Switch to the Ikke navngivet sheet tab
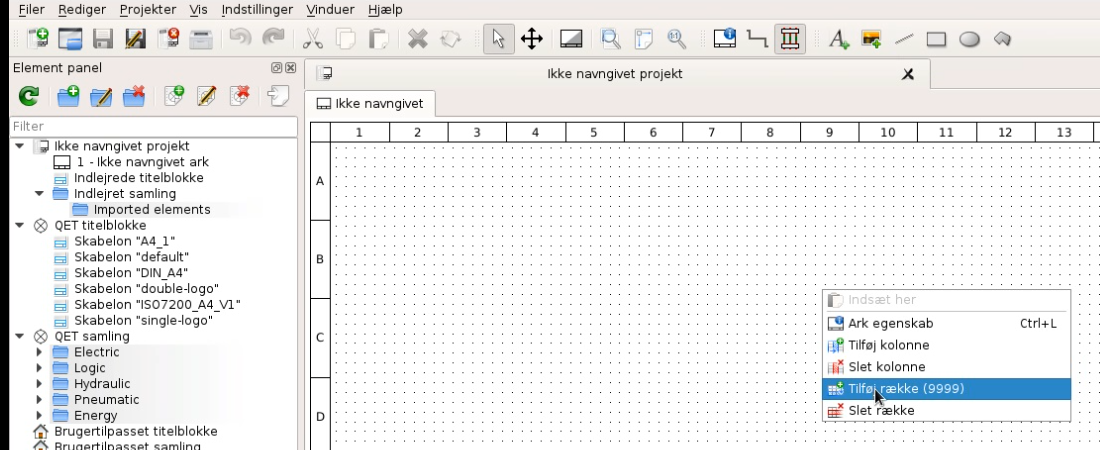This screenshot has width=1100, height=450. point(370,103)
